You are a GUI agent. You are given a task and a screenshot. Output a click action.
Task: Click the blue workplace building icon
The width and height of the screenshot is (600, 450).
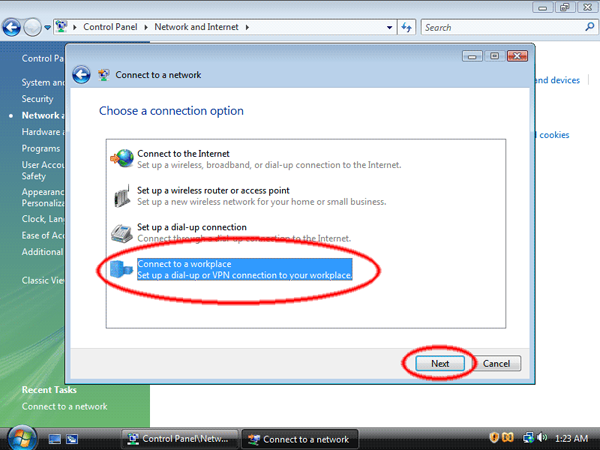tap(121, 269)
